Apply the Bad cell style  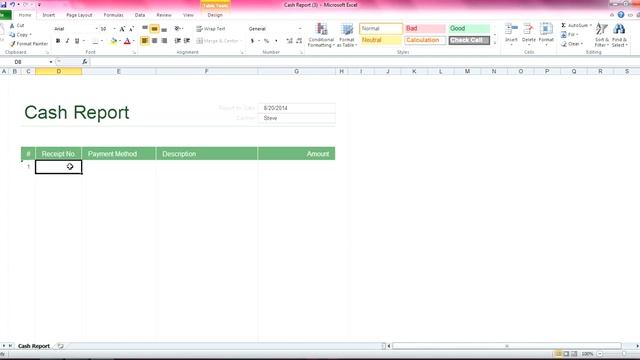click(x=425, y=29)
